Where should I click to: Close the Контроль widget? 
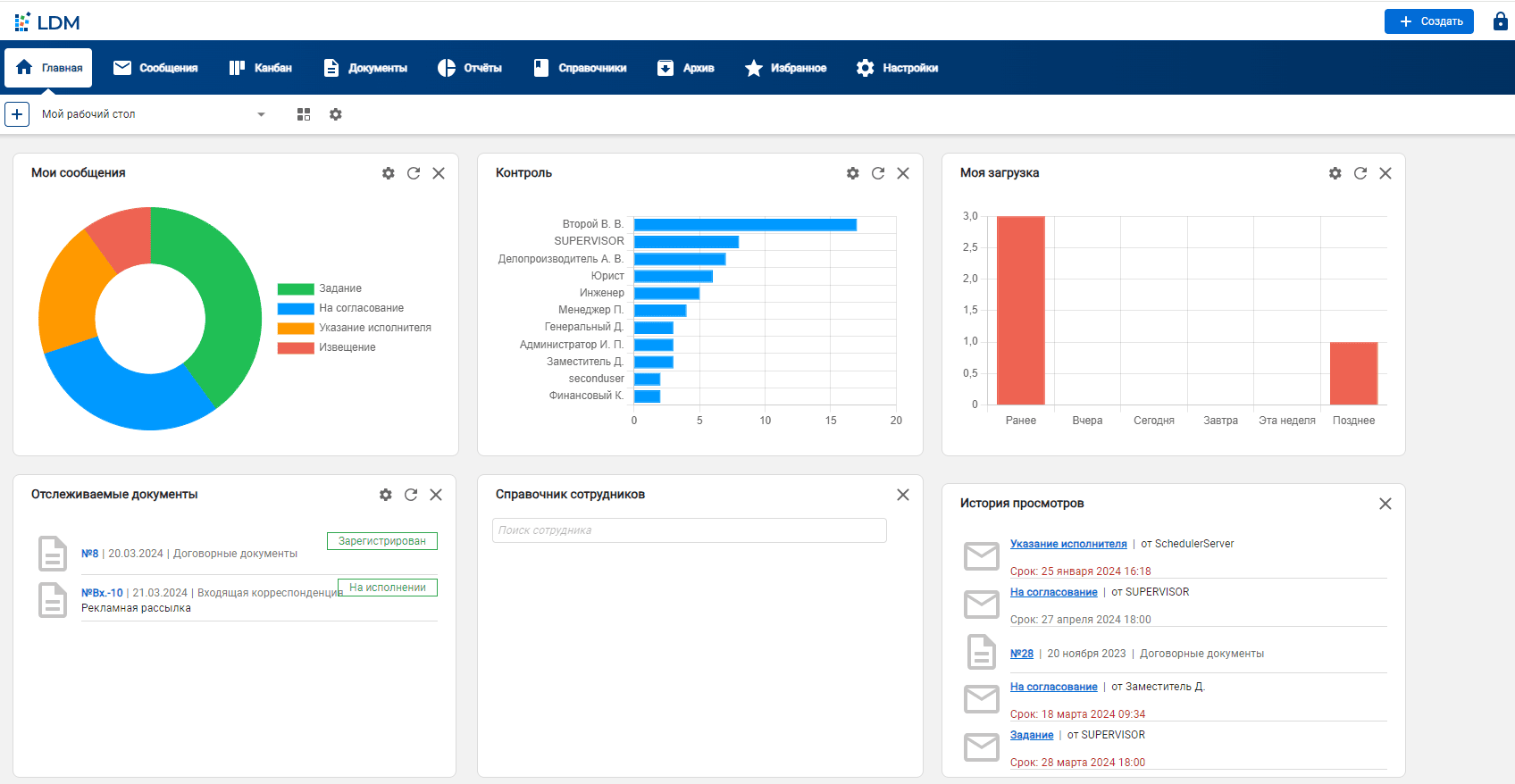coord(903,173)
